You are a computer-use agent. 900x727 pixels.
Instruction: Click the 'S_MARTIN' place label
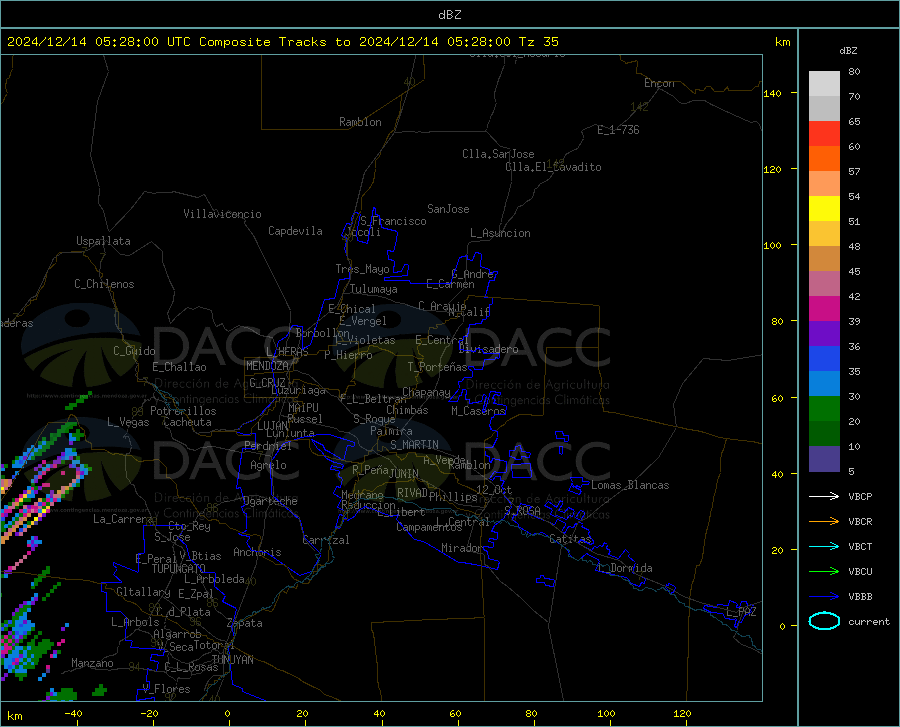point(414,445)
